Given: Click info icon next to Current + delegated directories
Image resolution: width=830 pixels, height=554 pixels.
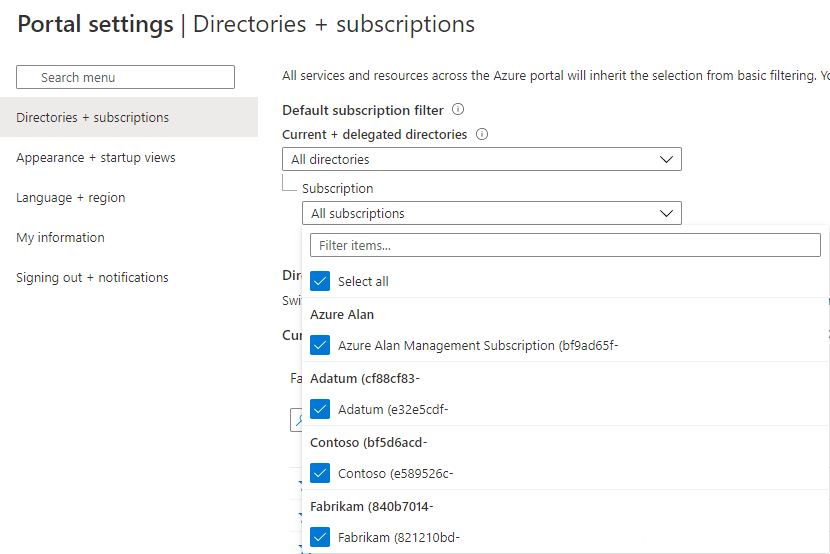Looking at the screenshot, I should [x=482, y=134].
